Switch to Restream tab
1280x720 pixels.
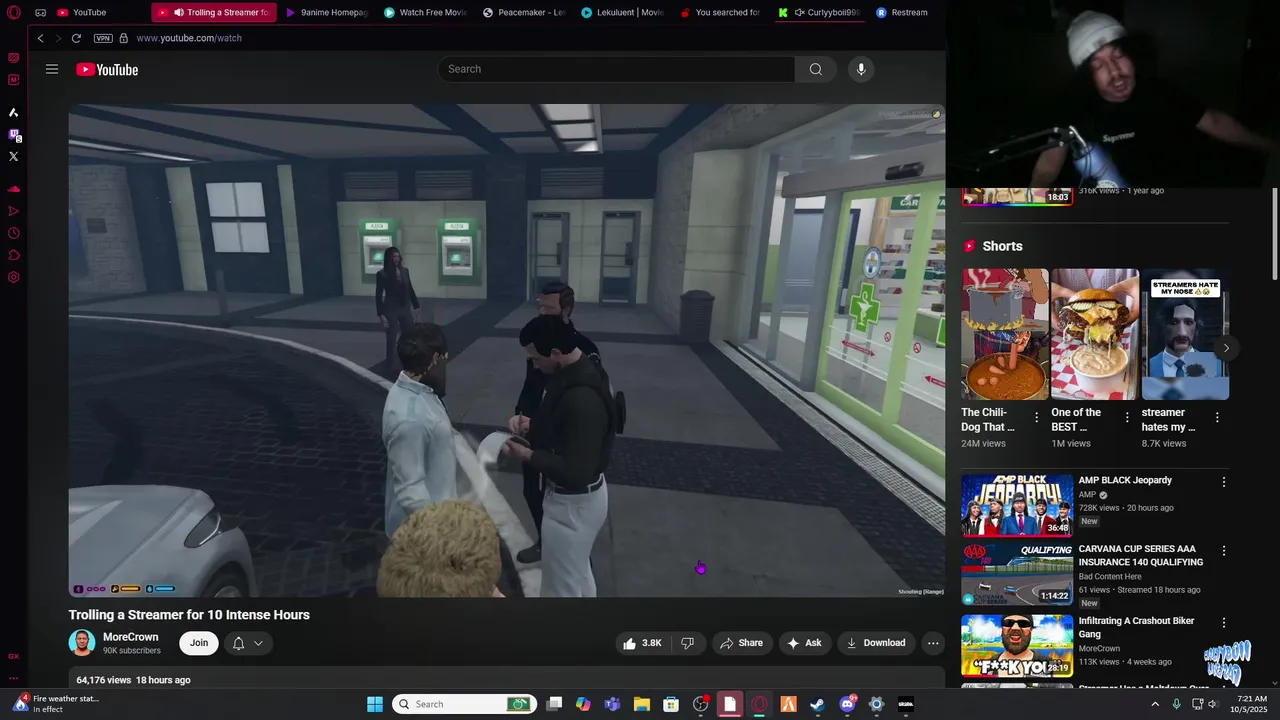pos(902,13)
